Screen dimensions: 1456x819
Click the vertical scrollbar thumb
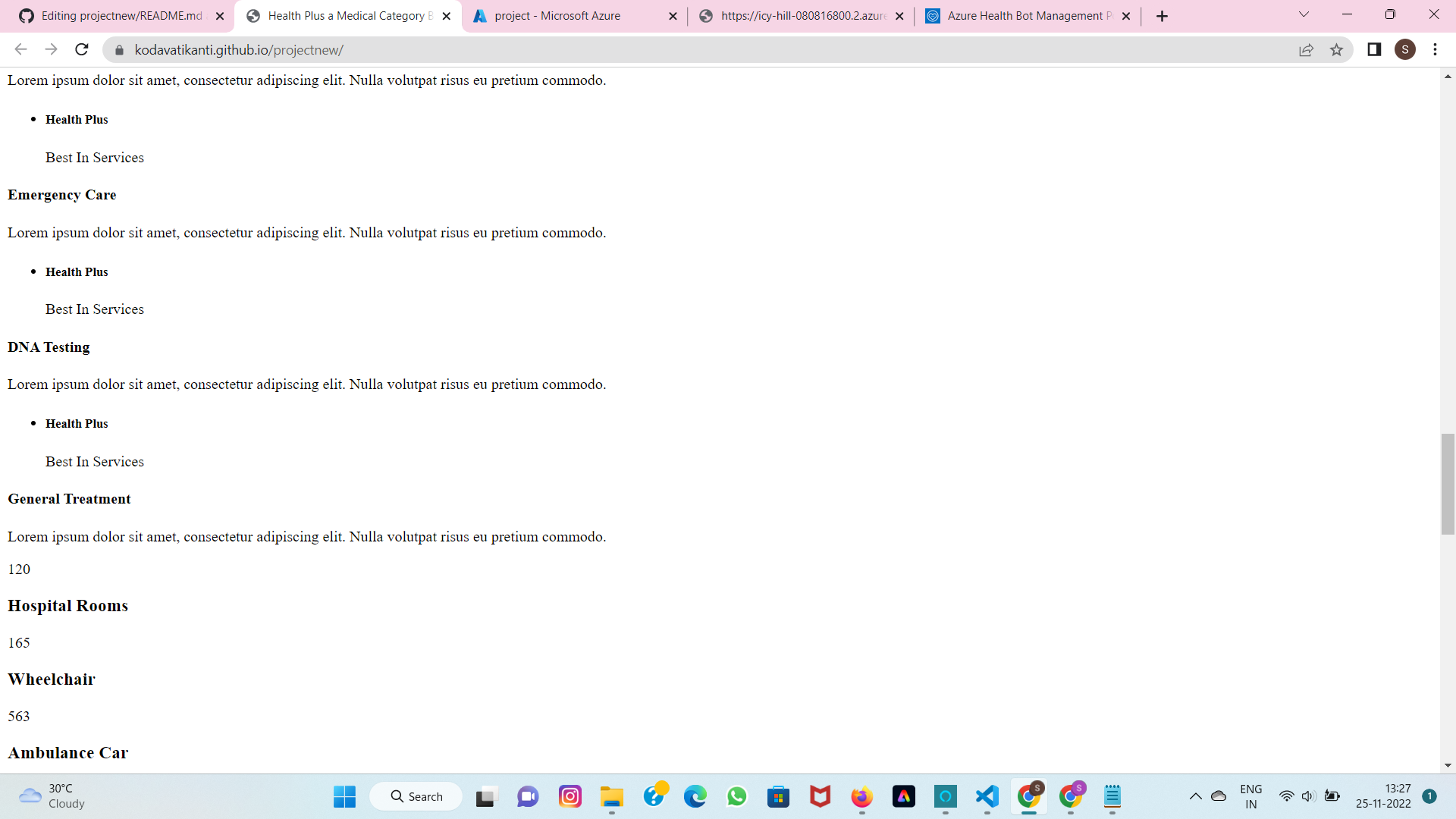pos(1448,484)
